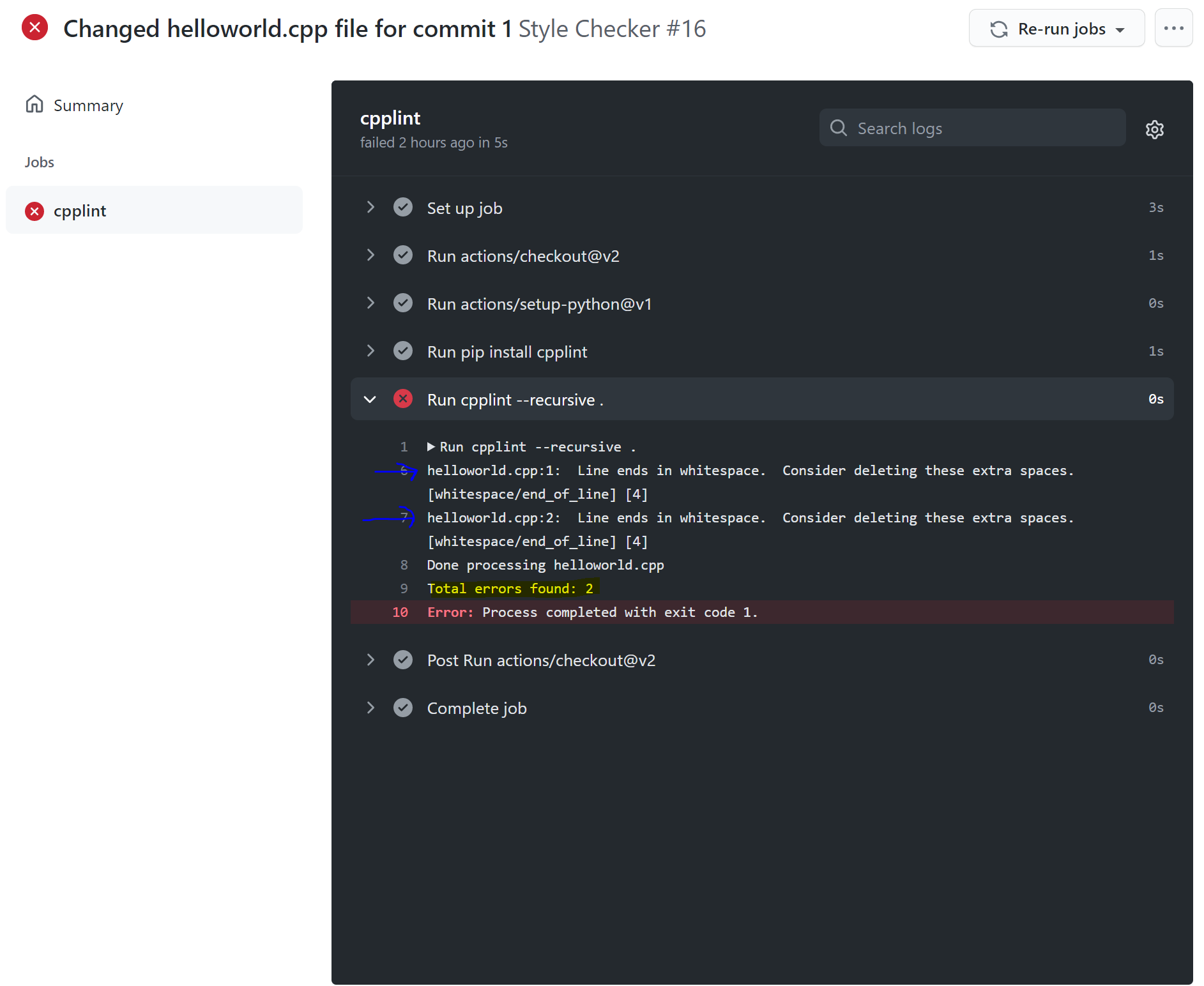This screenshot has width=1204, height=986.
Task: Select the highlighted Total errors found line
Action: (x=510, y=588)
